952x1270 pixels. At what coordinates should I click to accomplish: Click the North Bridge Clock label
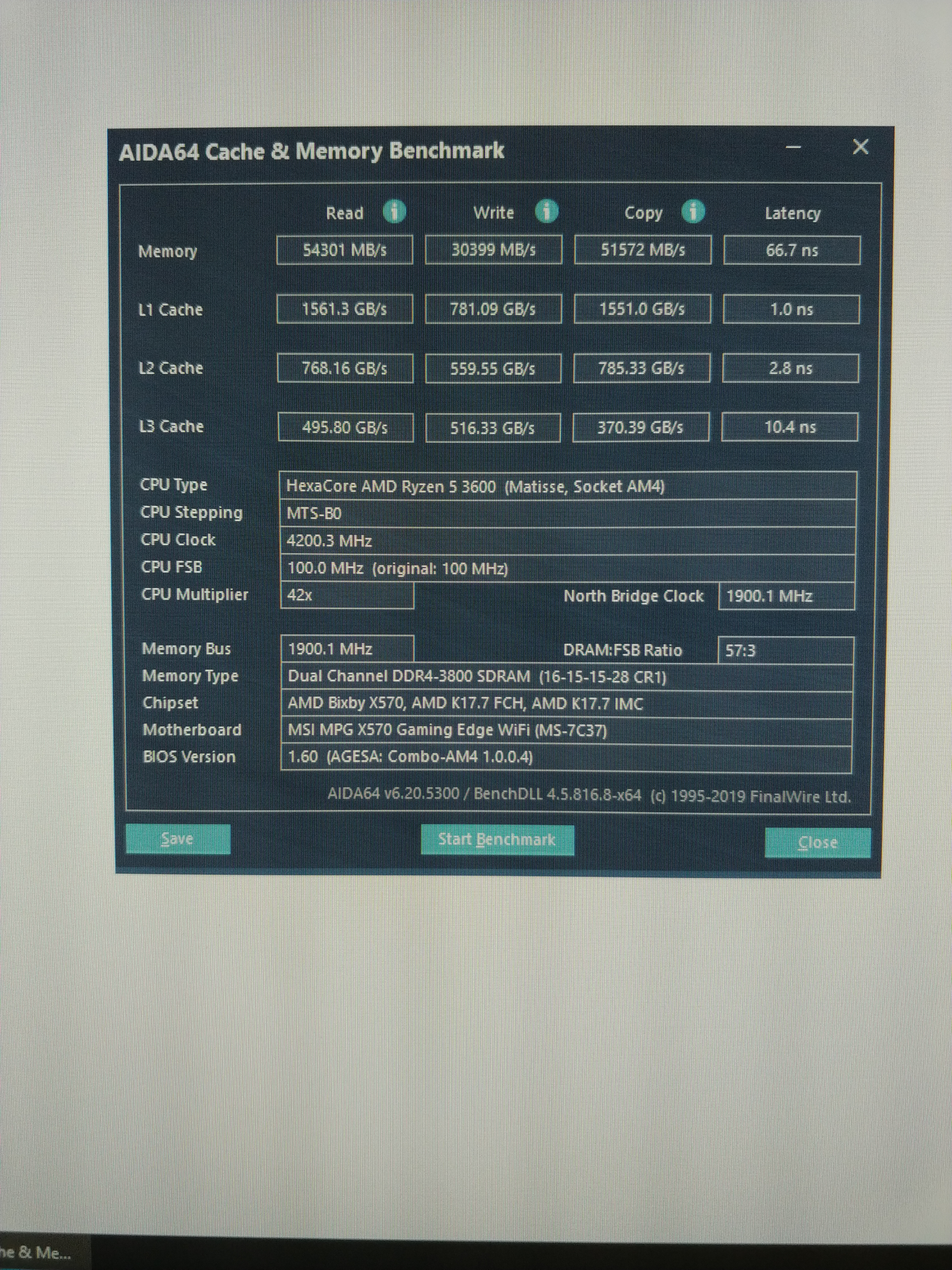pos(633,597)
